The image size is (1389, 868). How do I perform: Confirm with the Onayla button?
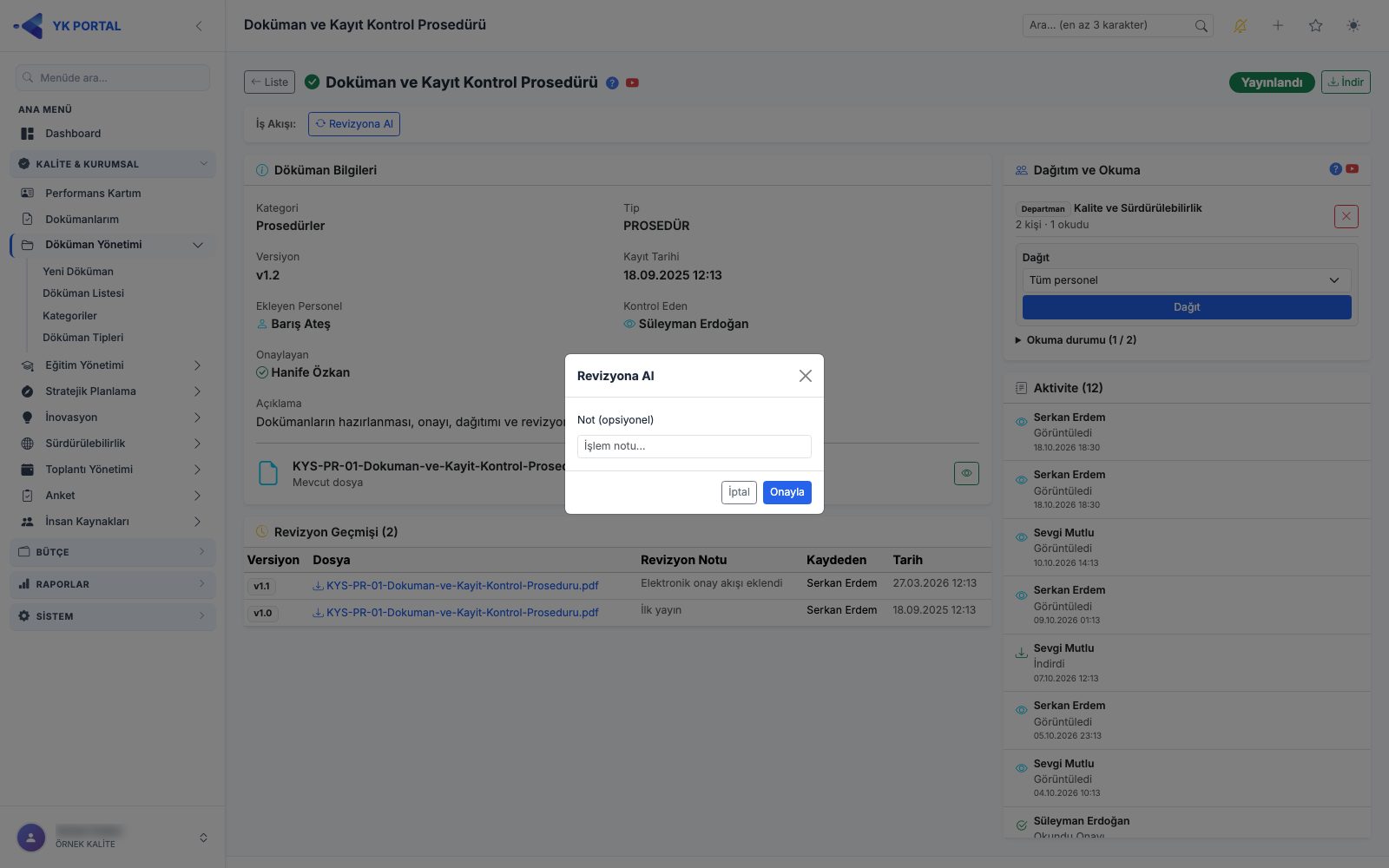point(787,492)
